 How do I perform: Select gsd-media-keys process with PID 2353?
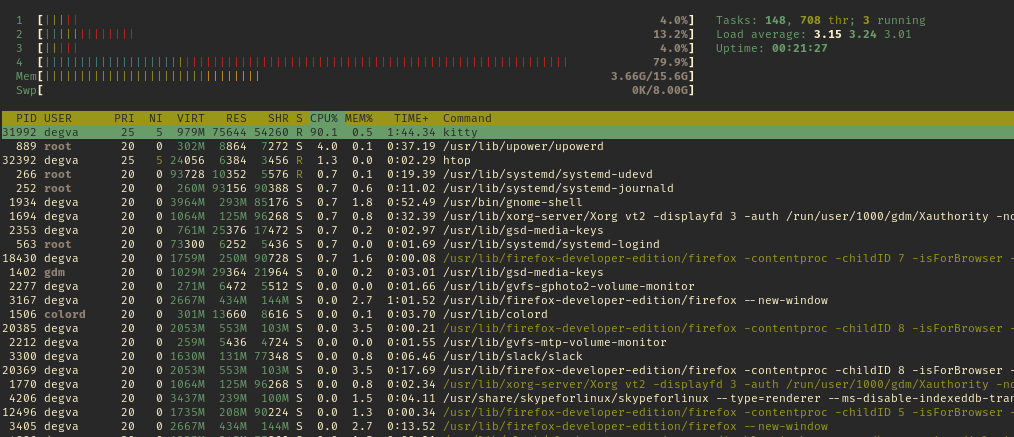click(x=507, y=230)
